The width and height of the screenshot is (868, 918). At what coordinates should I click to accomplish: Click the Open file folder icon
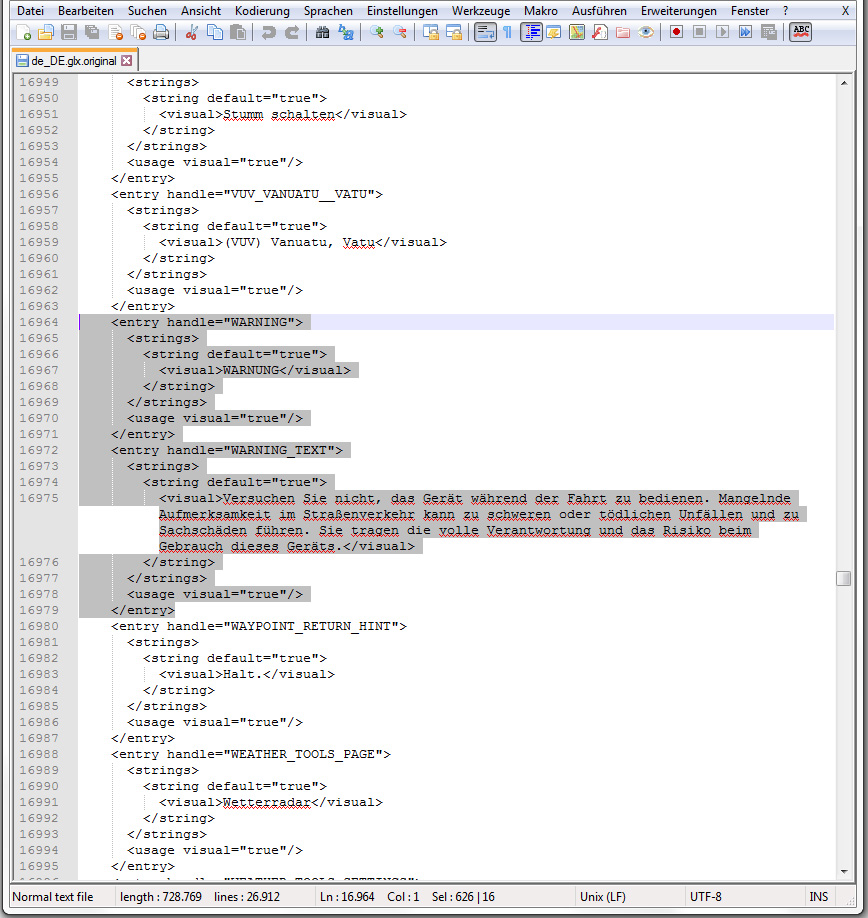[x=45, y=33]
